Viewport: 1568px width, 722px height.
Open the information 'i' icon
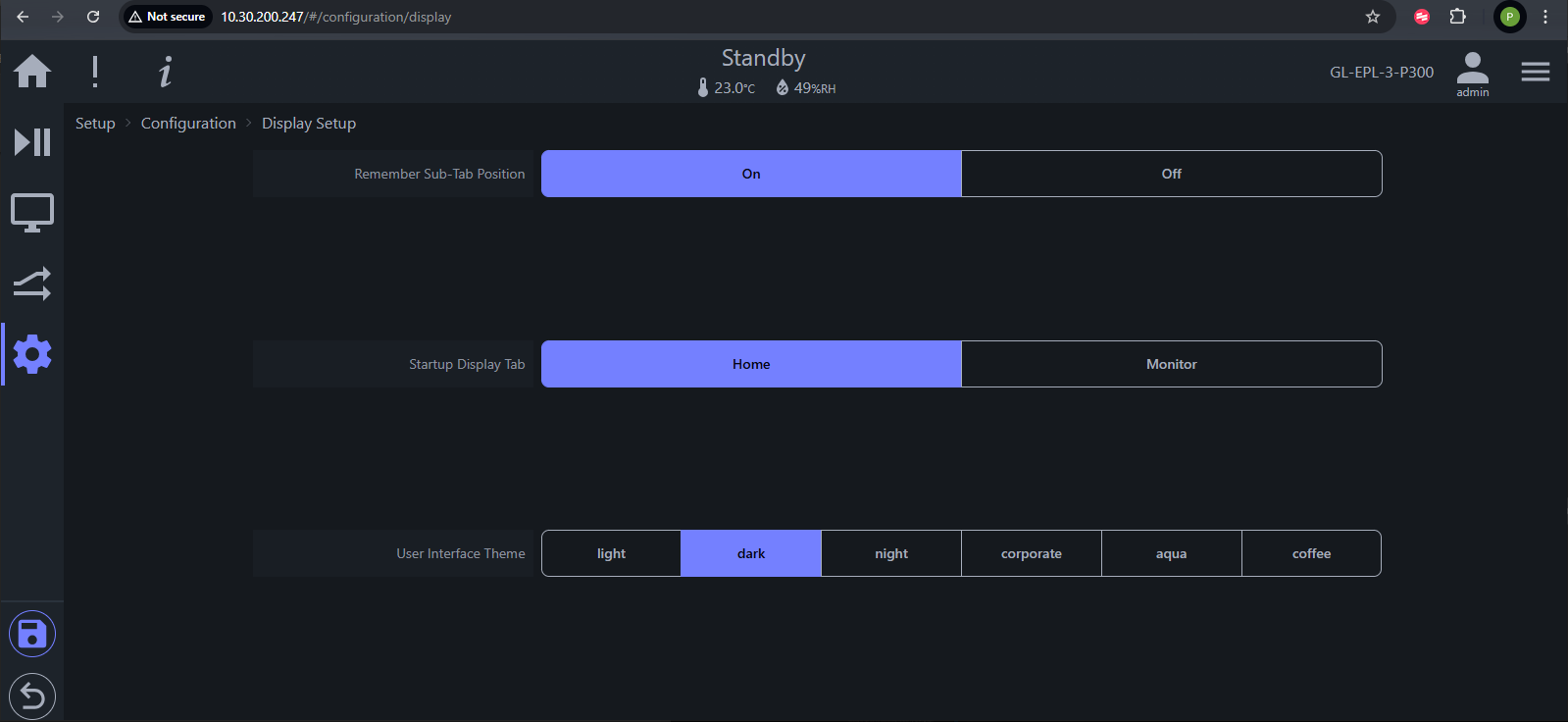(x=166, y=72)
